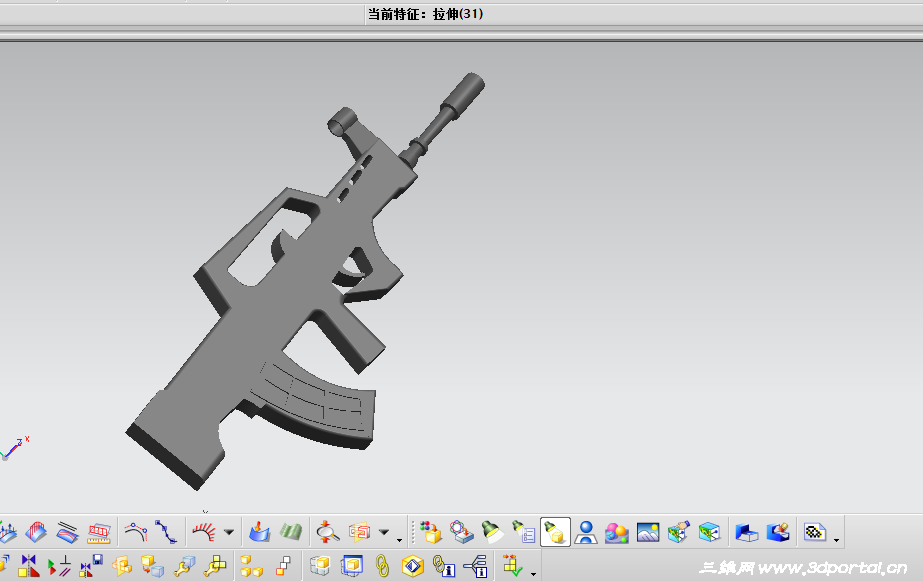Click the textured cube icon before the blue blocks

point(709,532)
